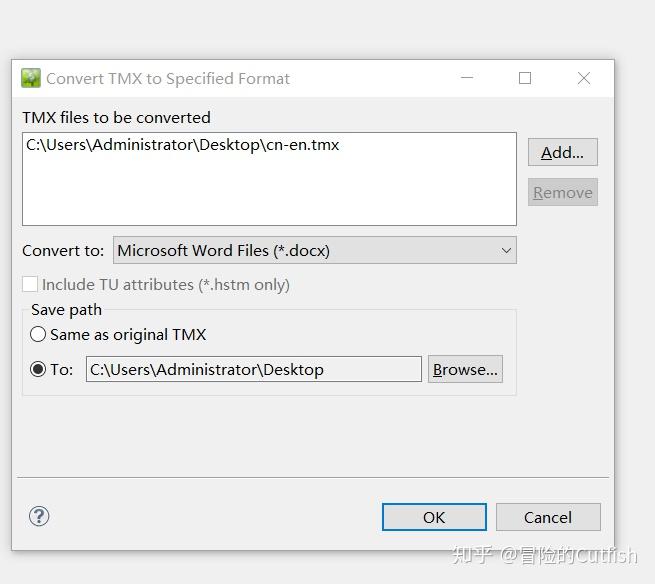Screen dimensions: 655x584
Task: Close the Convert TMX dialog
Action: pyautogui.click(x=584, y=78)
